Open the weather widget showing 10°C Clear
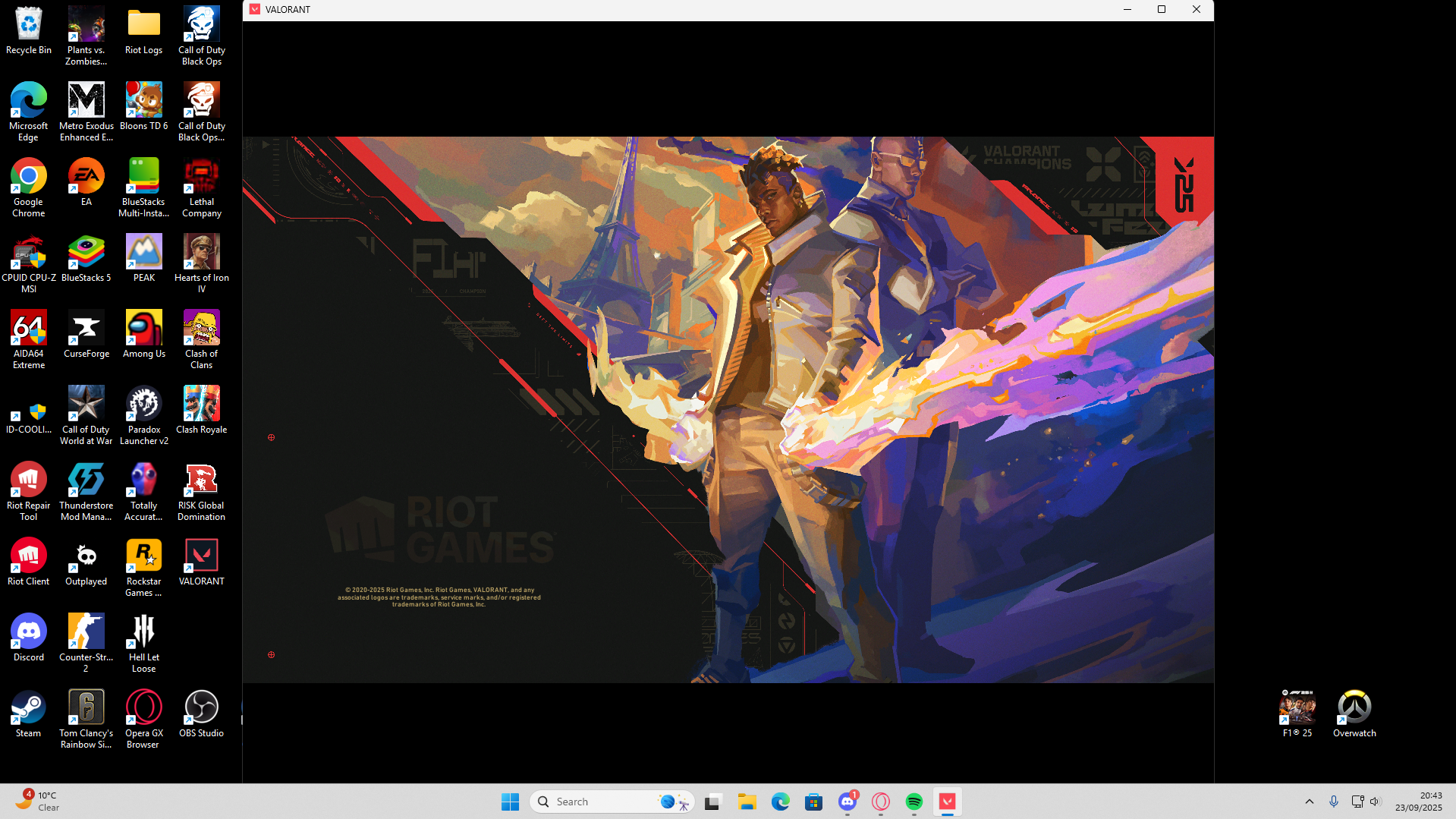The height and width of the screenshot is (819, 1456). pos(36,802)
